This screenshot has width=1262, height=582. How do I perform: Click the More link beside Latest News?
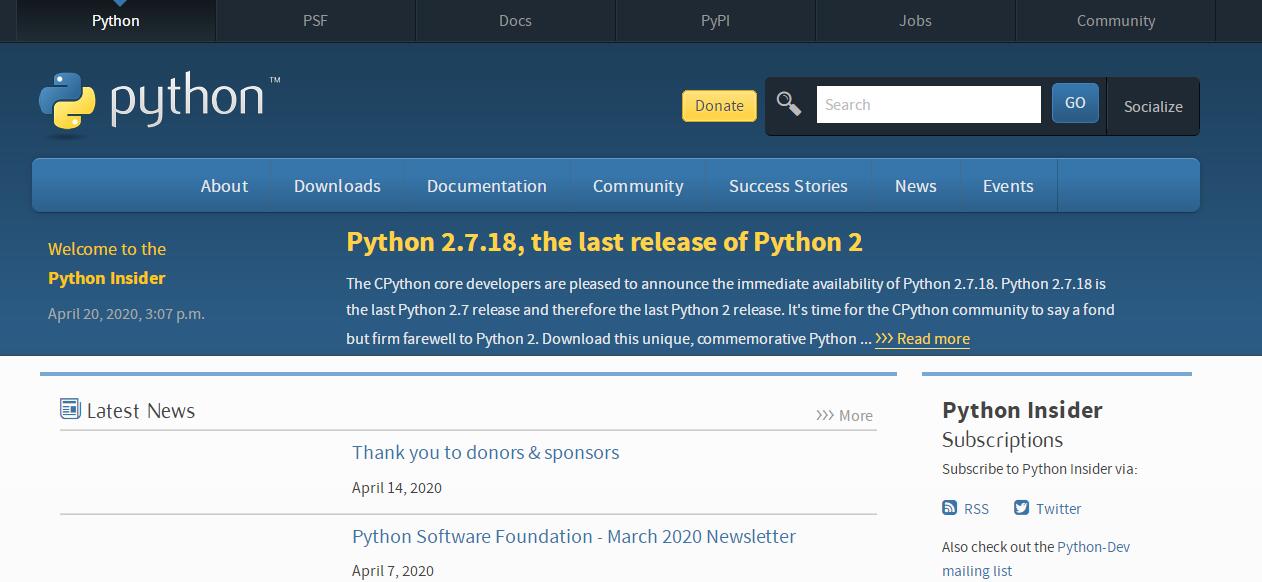pos(844,415)
